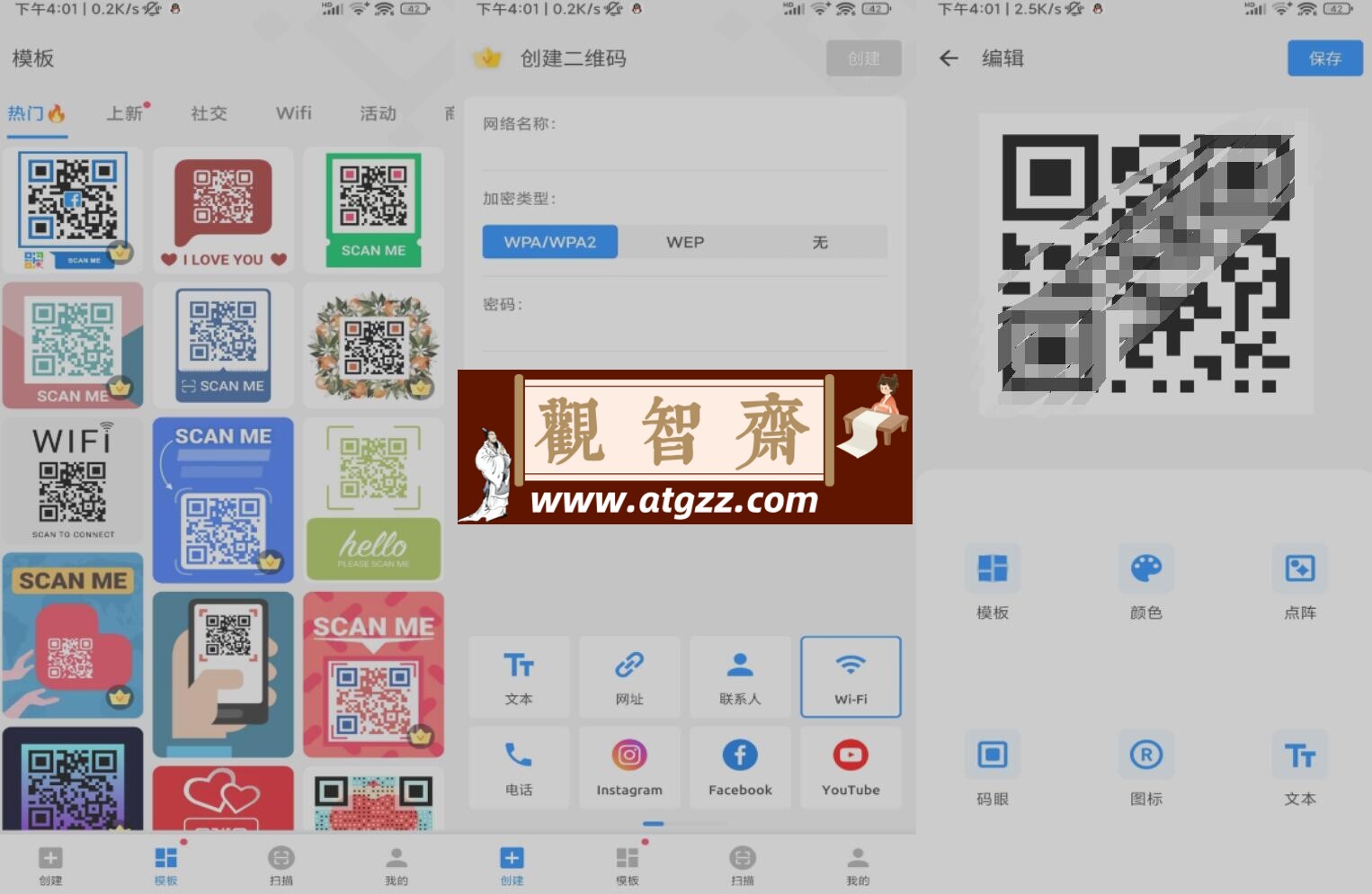1372x894 pixels.
Task: Go back using the arrow beside 编辑
Action: pos(949,58)
